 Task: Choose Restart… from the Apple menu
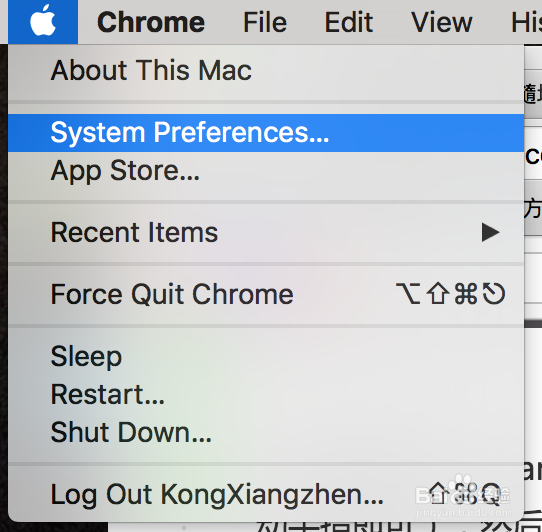coord(266,394)
